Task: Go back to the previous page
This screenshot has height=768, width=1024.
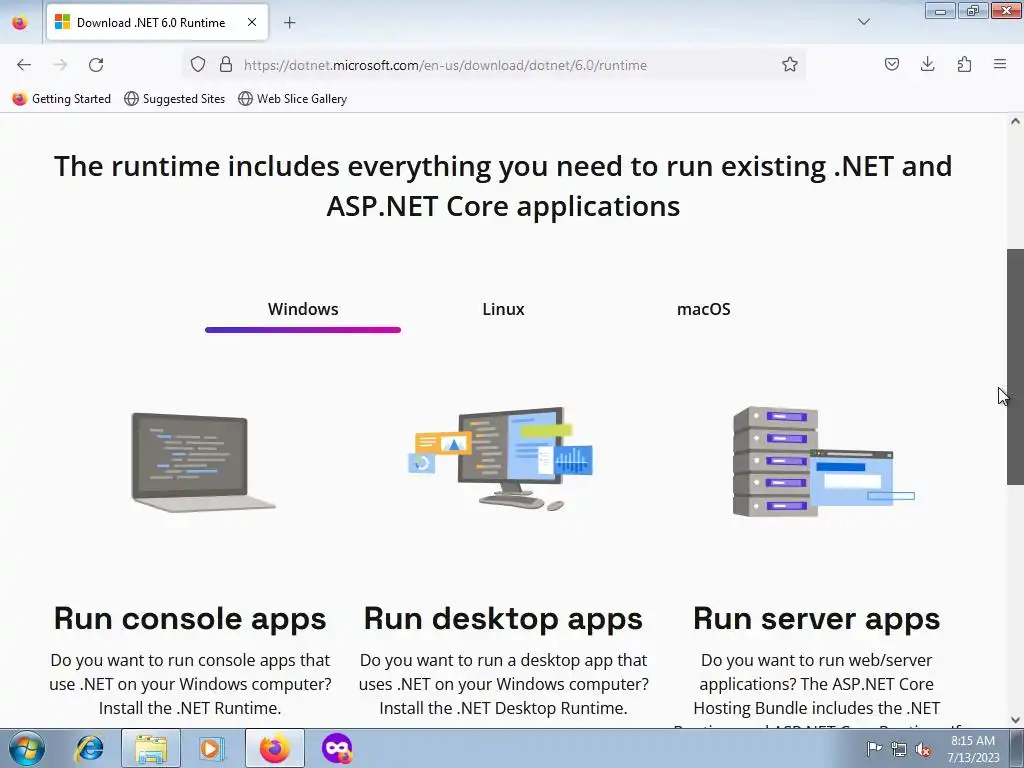Action: click(x=24, y=65)
